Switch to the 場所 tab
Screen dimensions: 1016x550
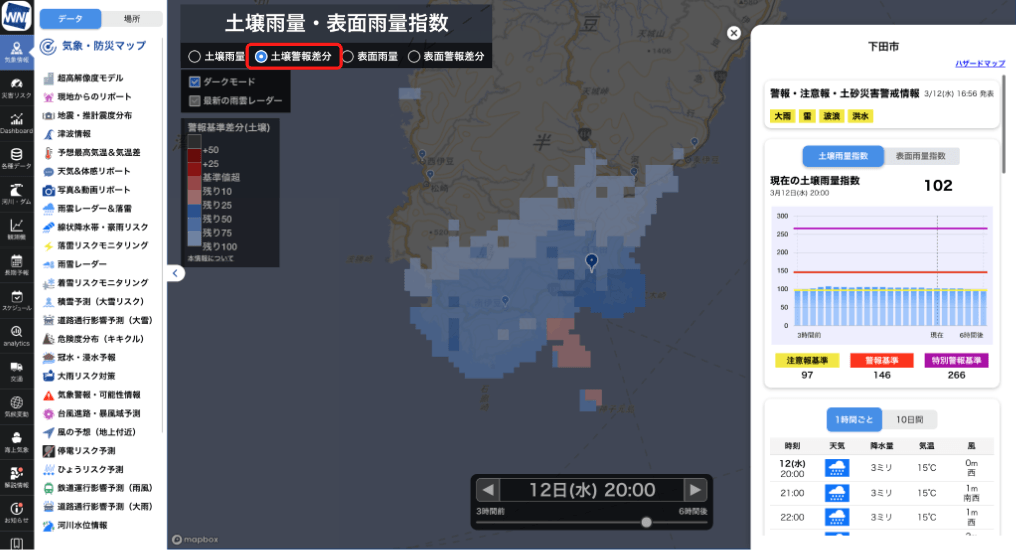click(x=131, y=19)
